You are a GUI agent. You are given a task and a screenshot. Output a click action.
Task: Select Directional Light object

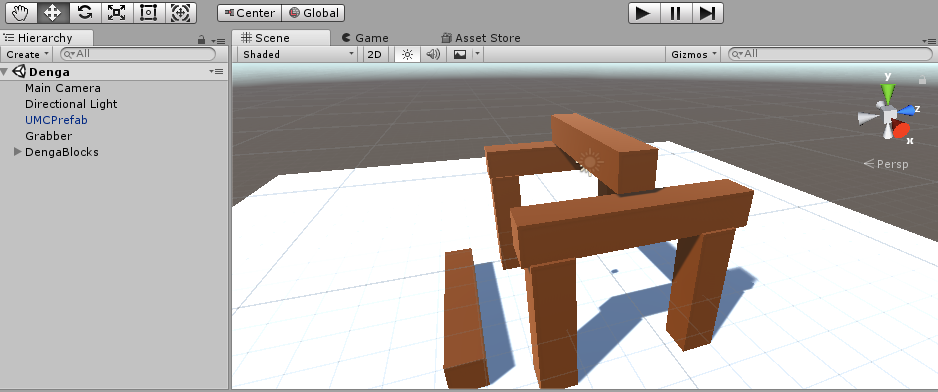point(71,104)
